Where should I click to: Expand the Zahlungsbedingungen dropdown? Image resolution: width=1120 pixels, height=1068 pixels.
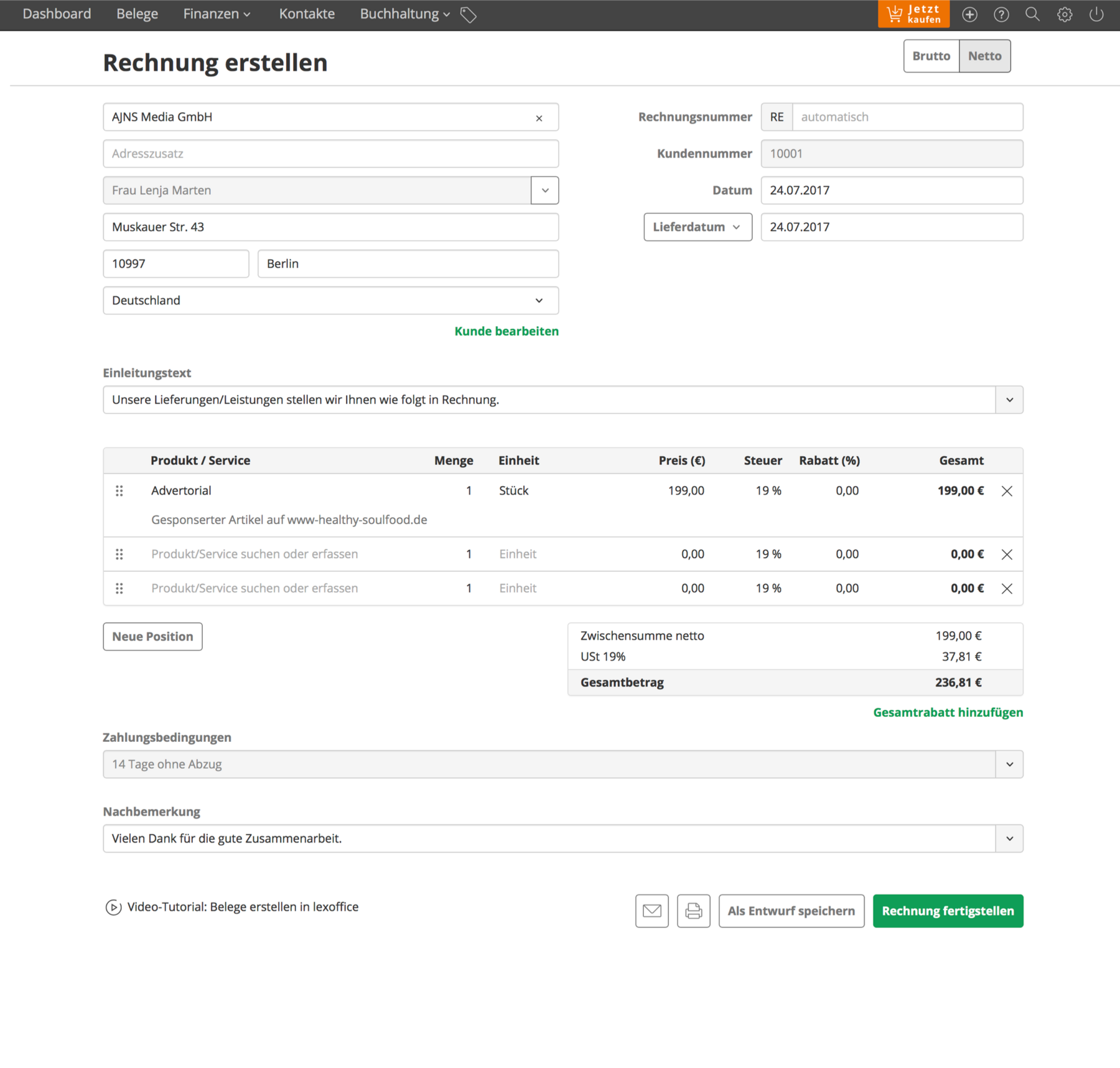[1009, 764]
